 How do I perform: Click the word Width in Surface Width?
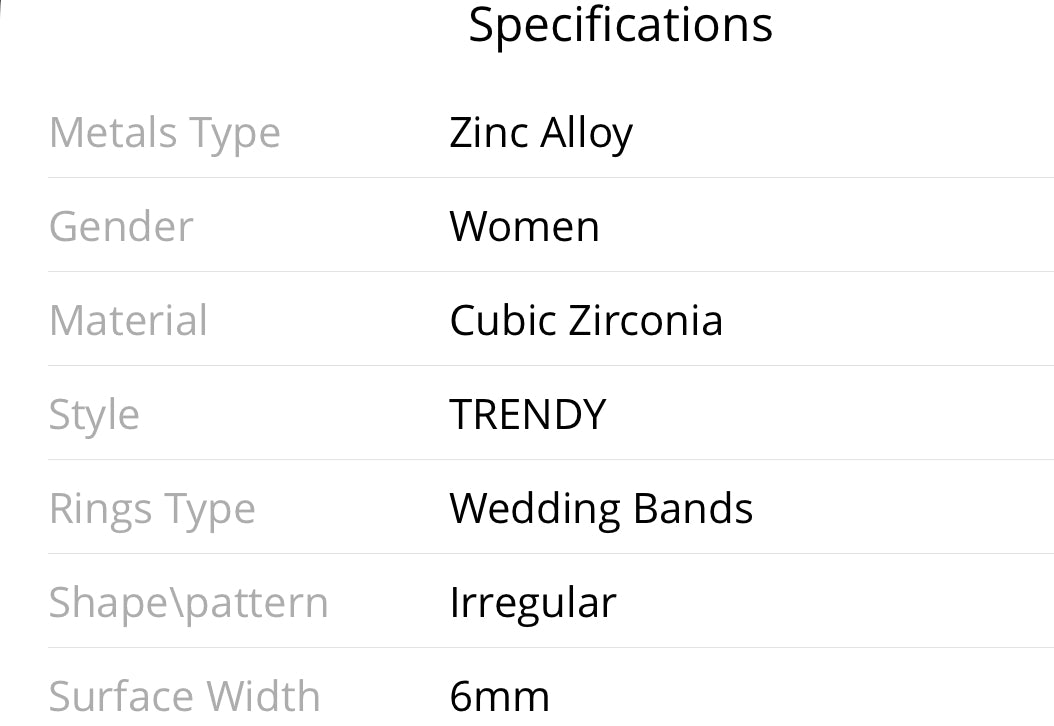point(263,696)
